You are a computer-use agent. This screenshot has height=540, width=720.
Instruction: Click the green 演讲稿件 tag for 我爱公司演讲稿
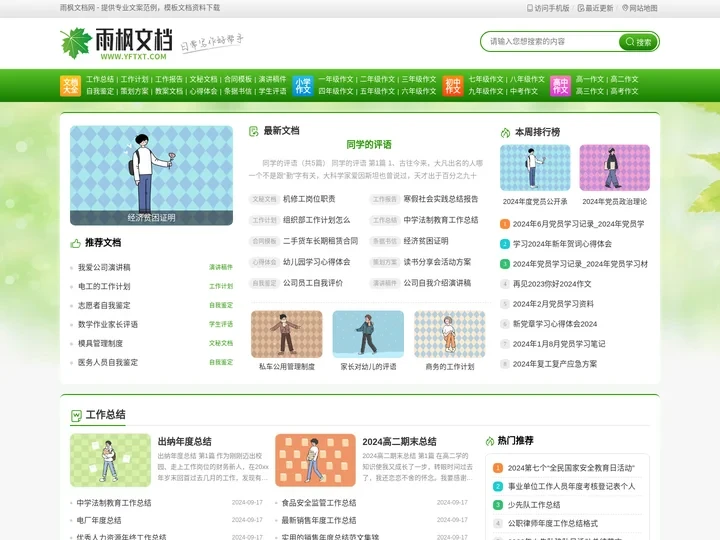click(221, 267)
